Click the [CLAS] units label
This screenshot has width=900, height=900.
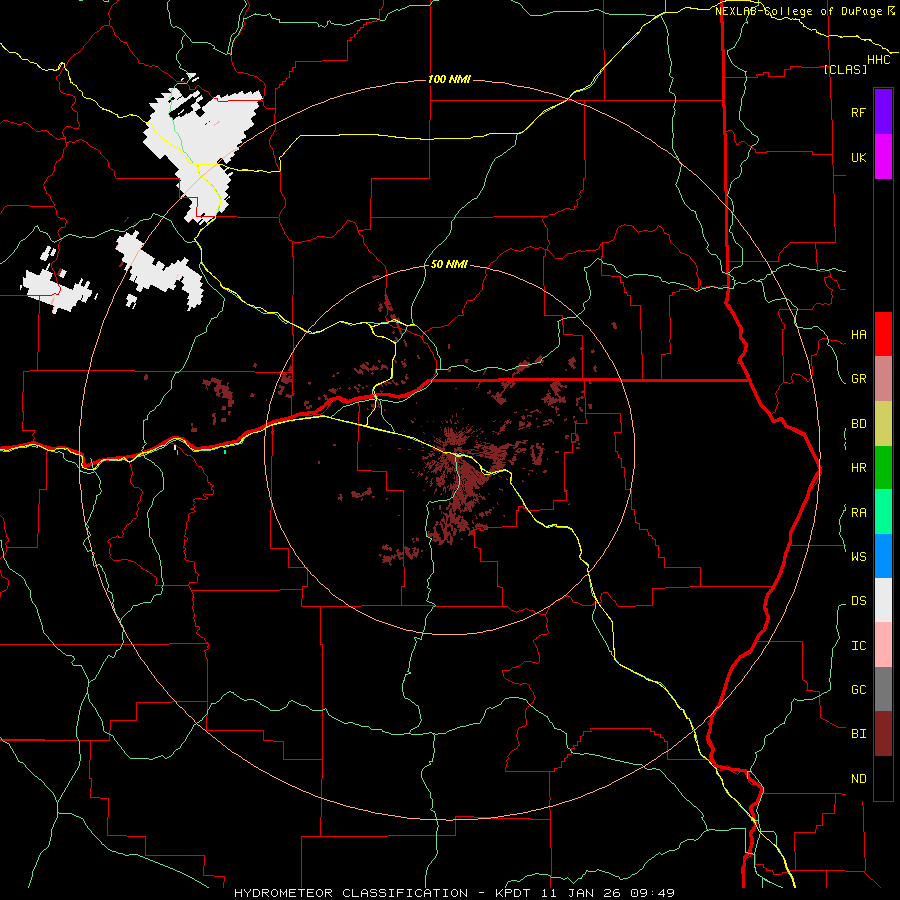click(845, 69)
